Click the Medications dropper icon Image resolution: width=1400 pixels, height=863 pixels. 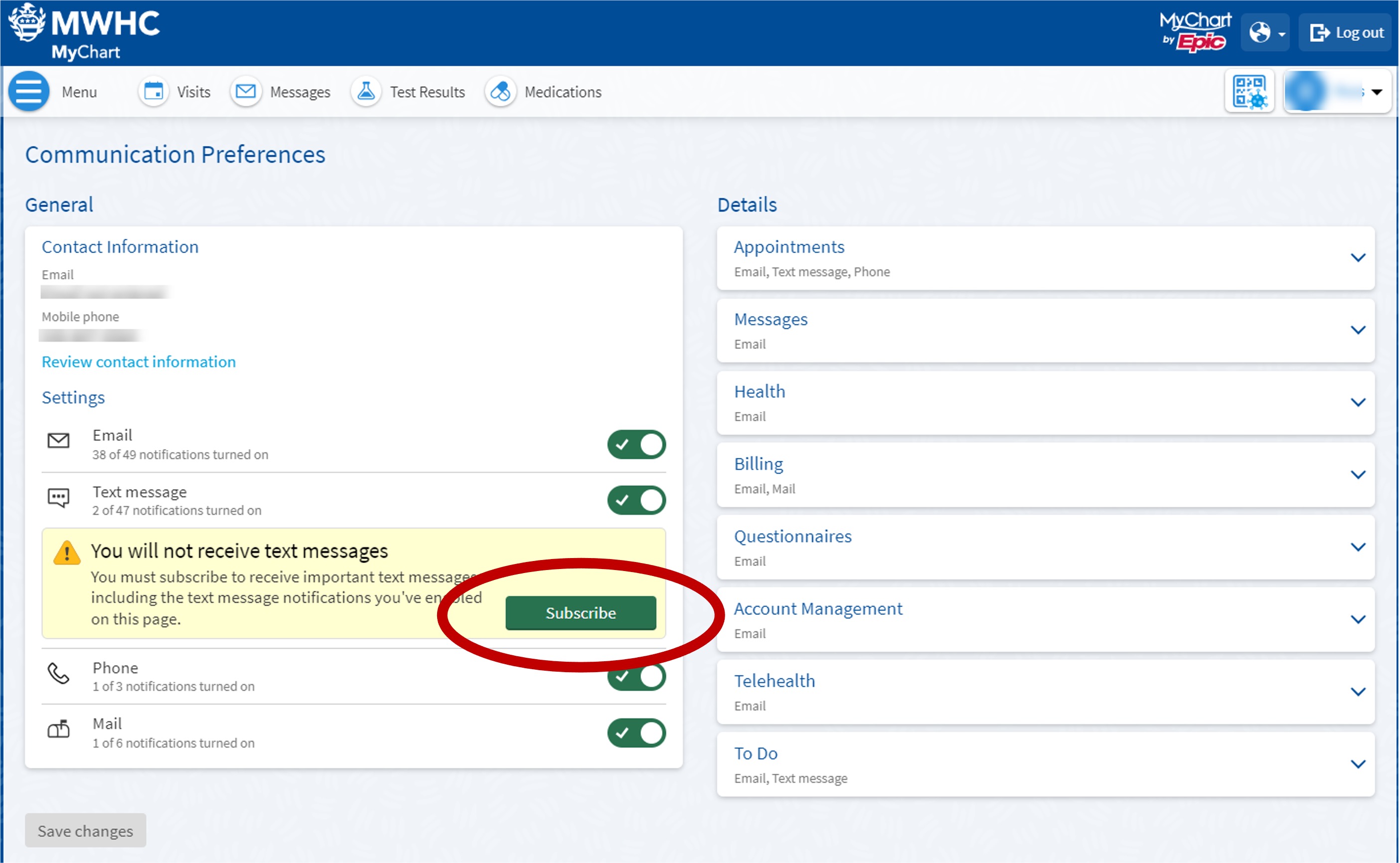[502, 92]
